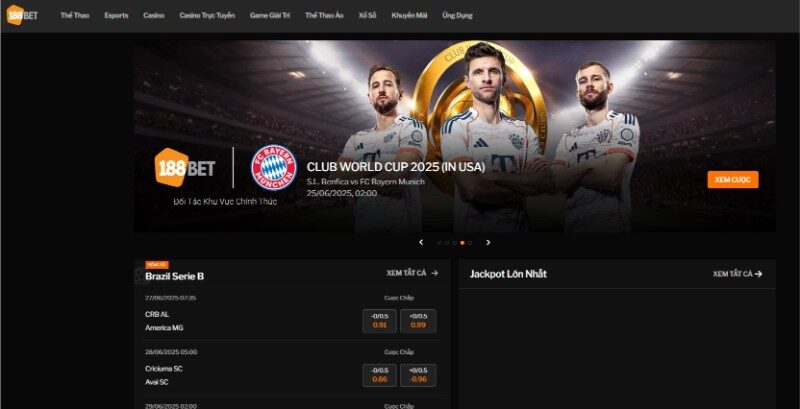The height and width of the screenshot is (409, 800).
Task: Pick Avai SC handicap odds 0.96
Action: (418, 375)
